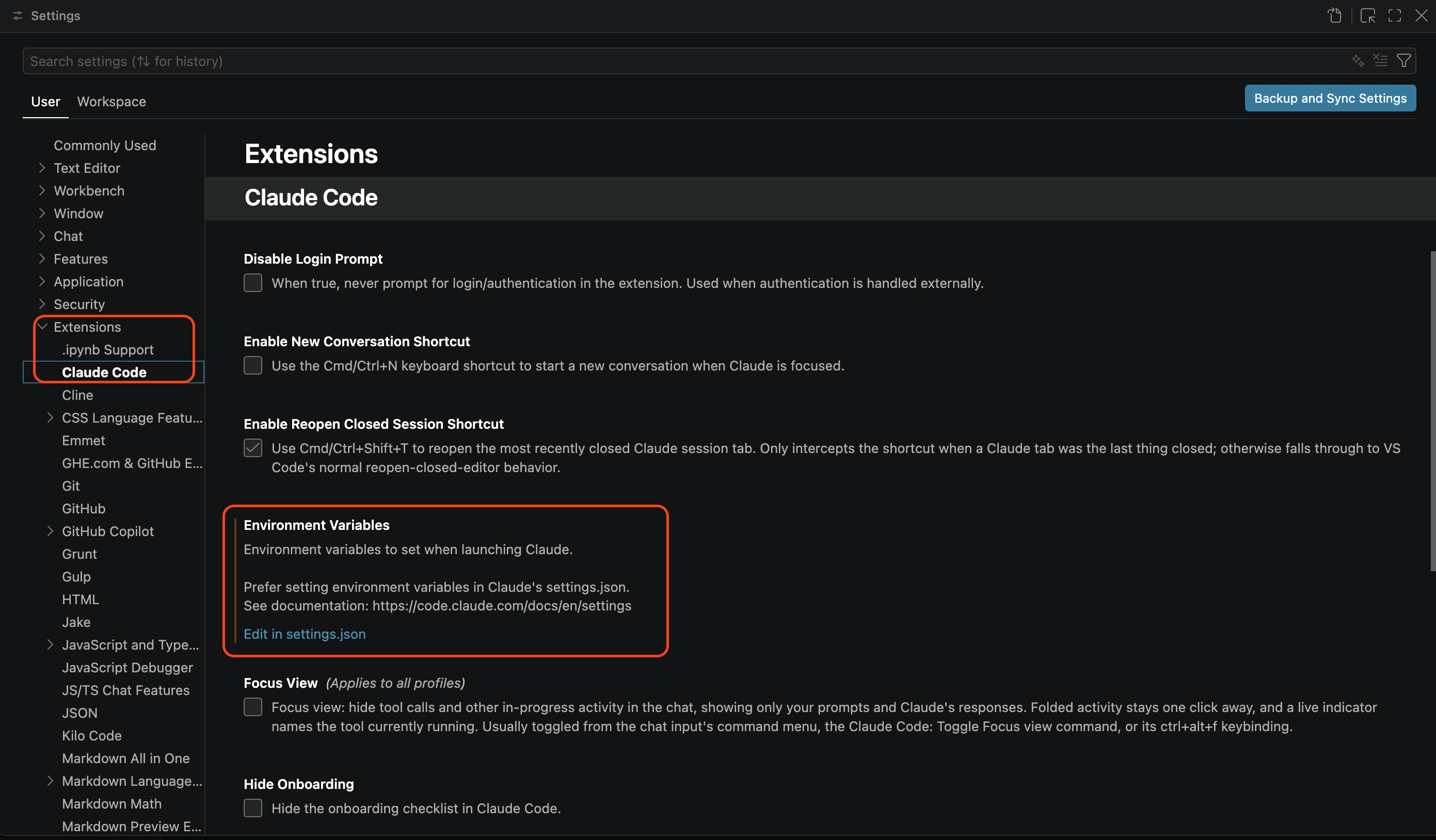
Task: Open Edit in settings.json link
Action: point(305,634)
